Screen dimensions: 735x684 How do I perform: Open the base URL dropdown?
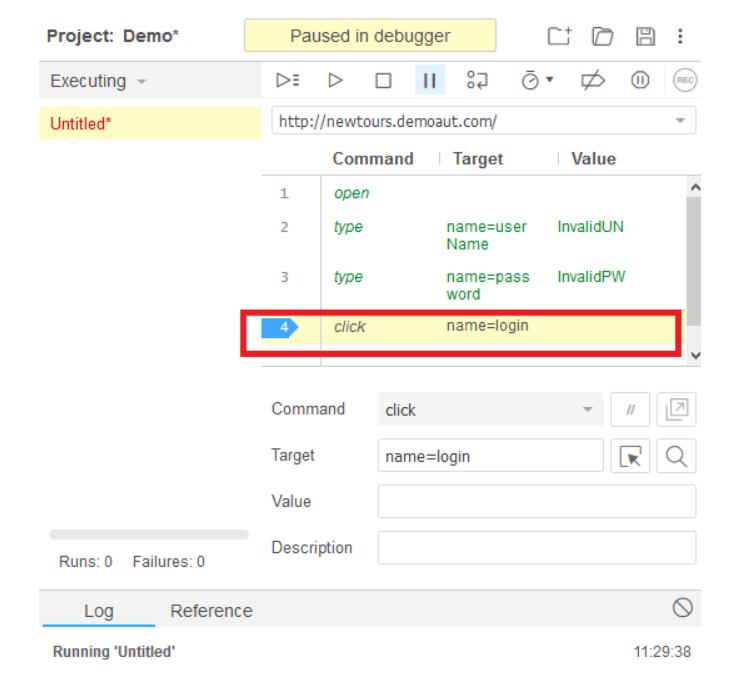(680, 121)
